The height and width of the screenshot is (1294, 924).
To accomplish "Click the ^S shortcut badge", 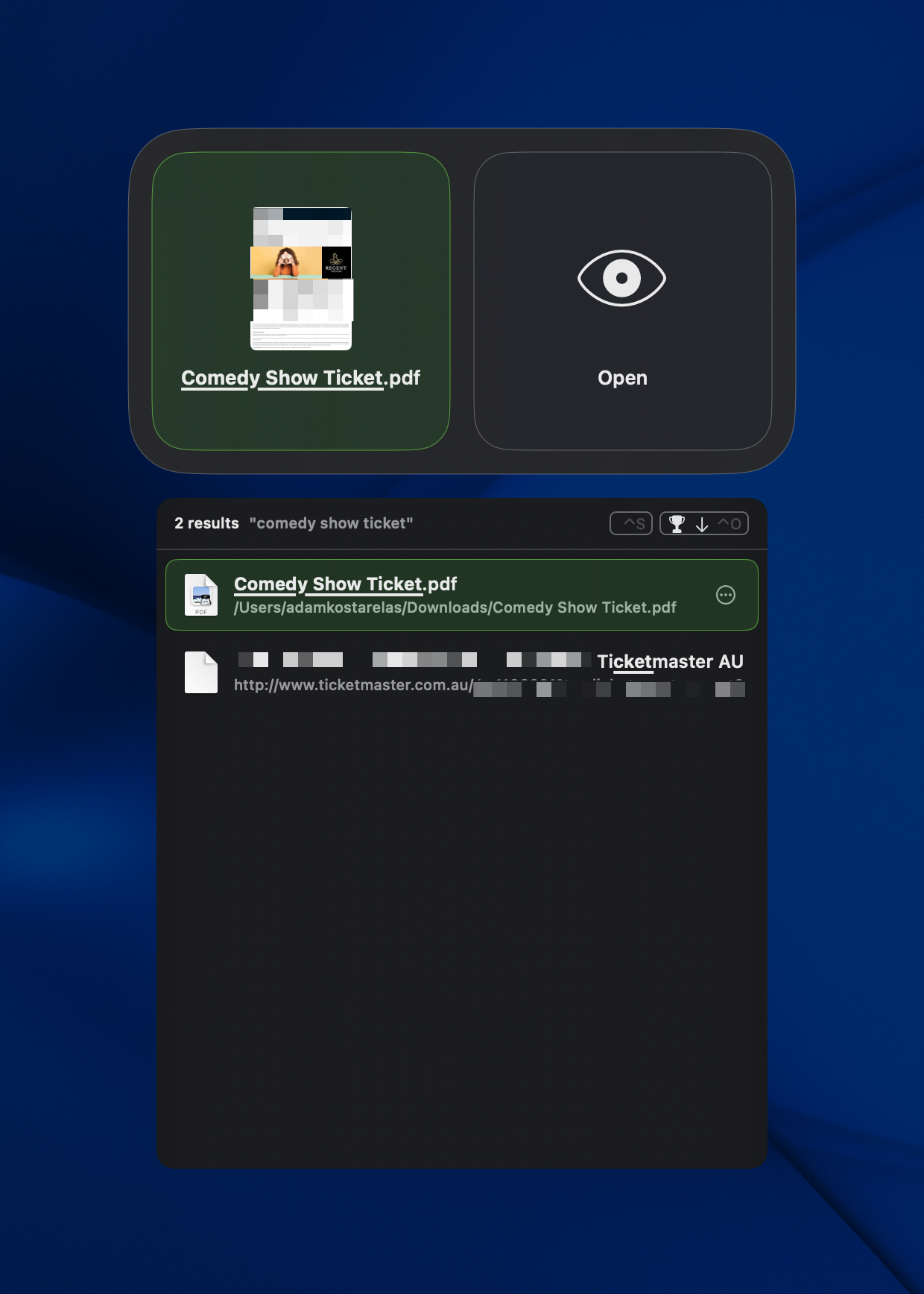I will pyautogui.click(x=631, y=524).
